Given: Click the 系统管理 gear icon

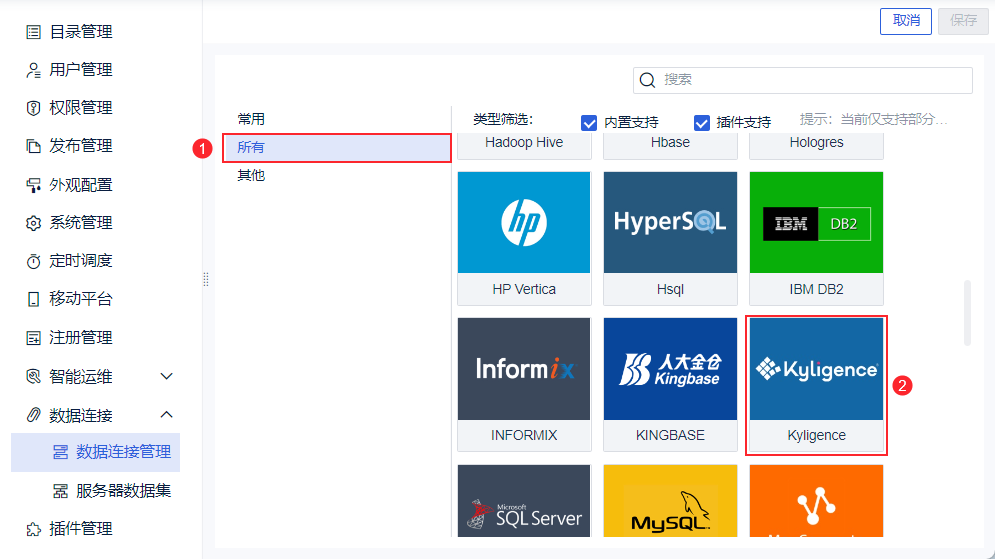Looking at the screenshot, I should click(x=34, y=223).
